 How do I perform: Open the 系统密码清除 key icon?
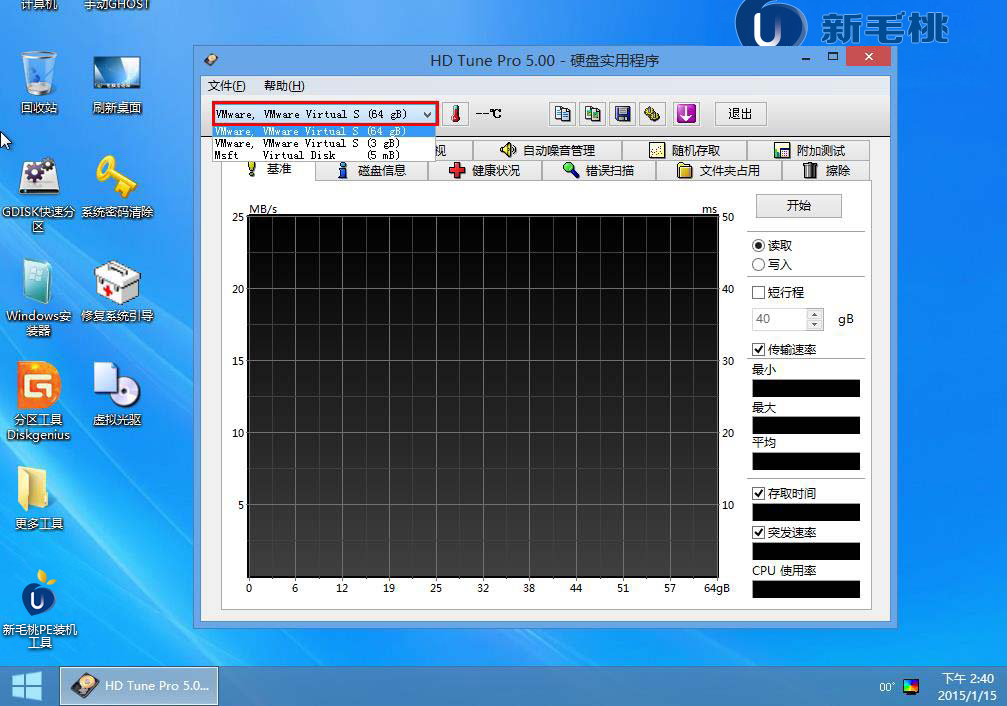pyautogui.click(x=117, y=187)
